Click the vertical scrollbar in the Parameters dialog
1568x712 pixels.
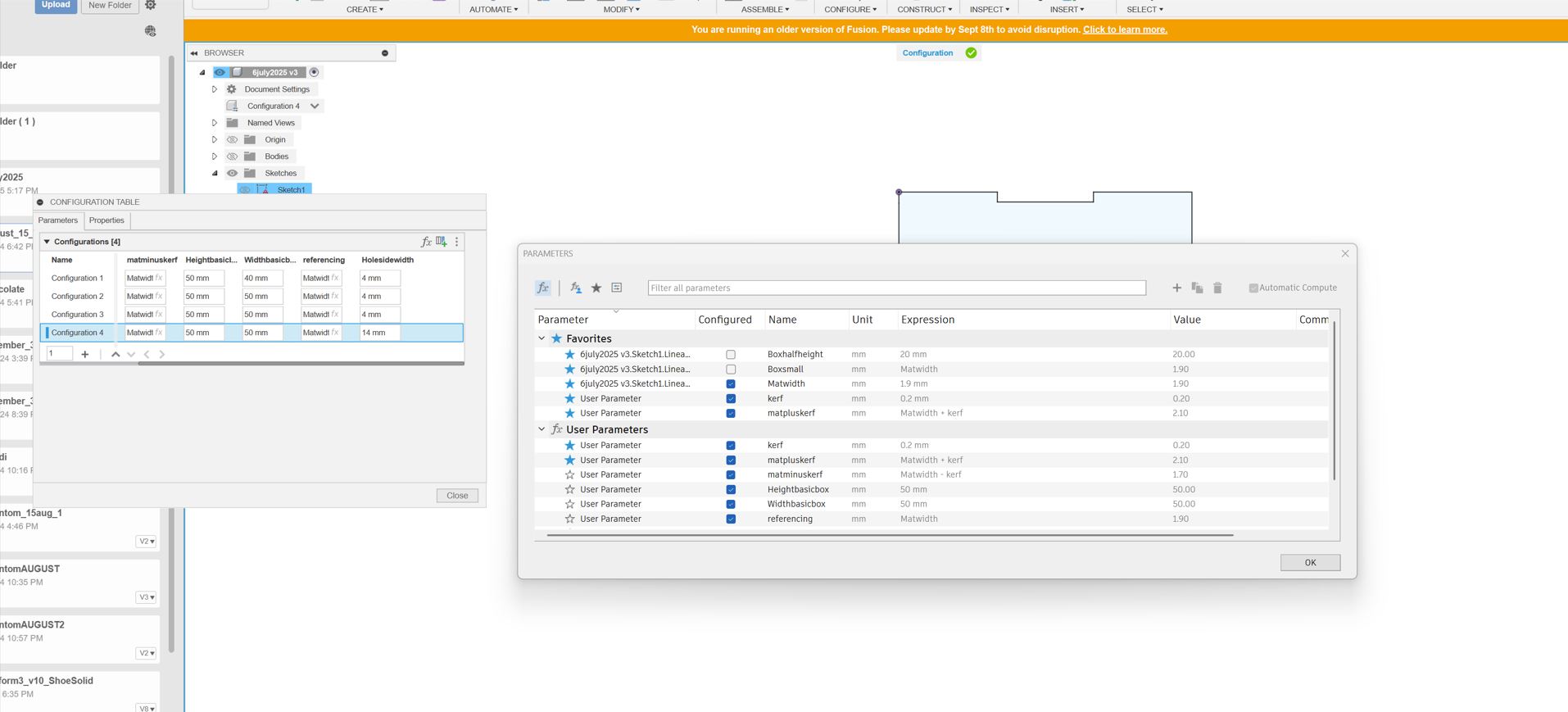click(1335, 401)
